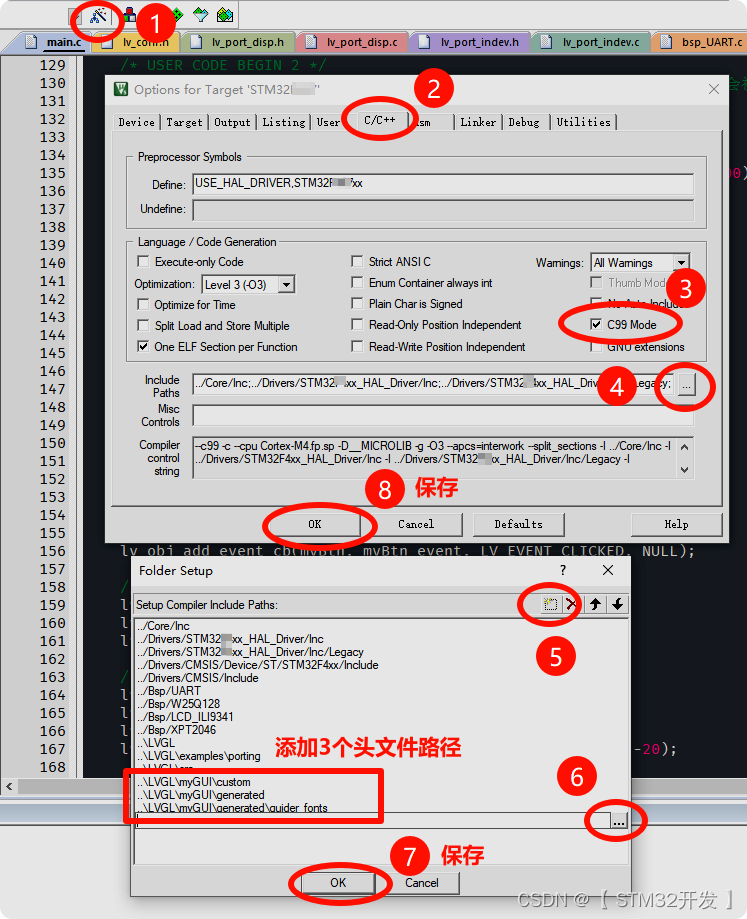Uncheck One ELF Section per Function
Viewport: 747px width, 919px height.
tap(143, 346)
